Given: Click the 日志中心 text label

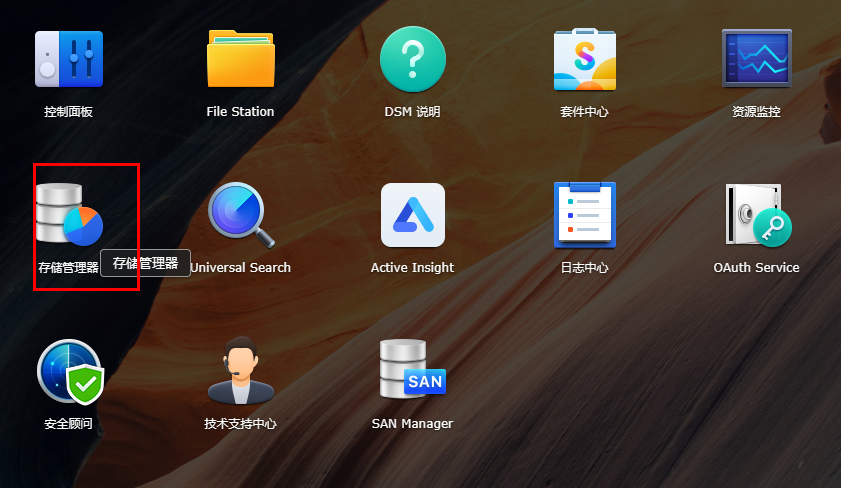Looking at the screenshot, I should pyautogui.click(x=585, y=268).
